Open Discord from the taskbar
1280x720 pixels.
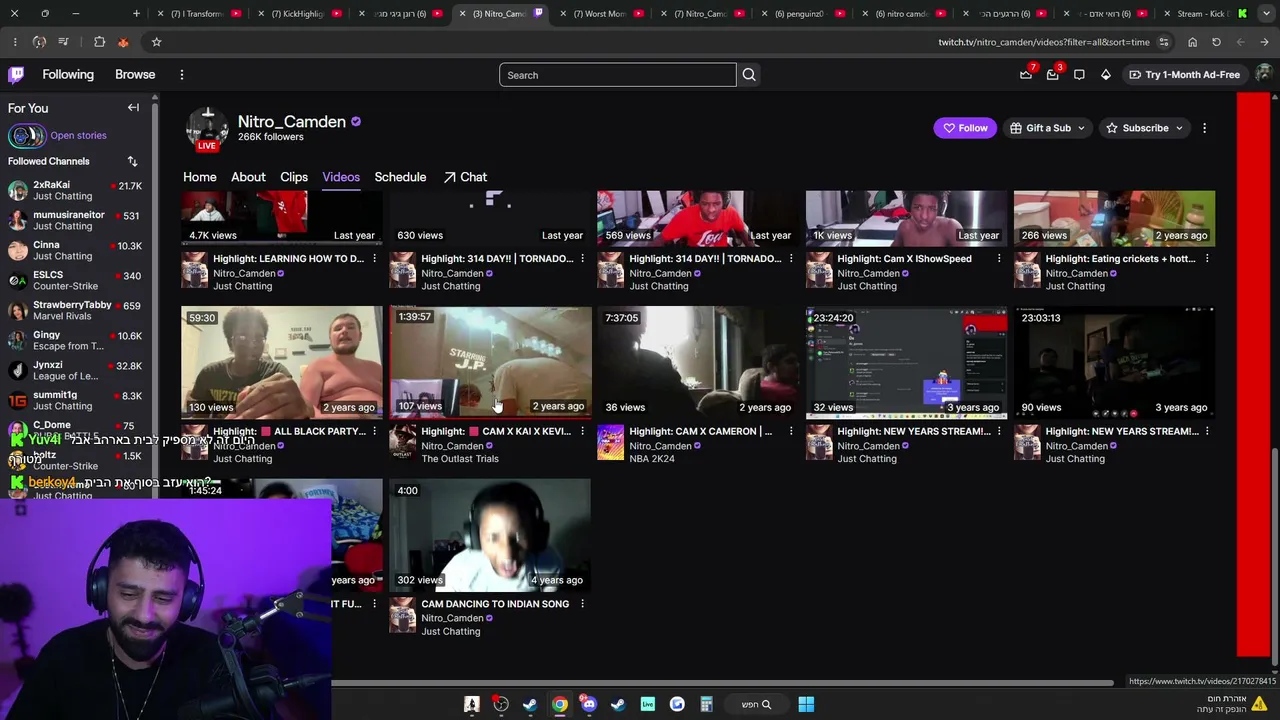(x=588, y=704)
